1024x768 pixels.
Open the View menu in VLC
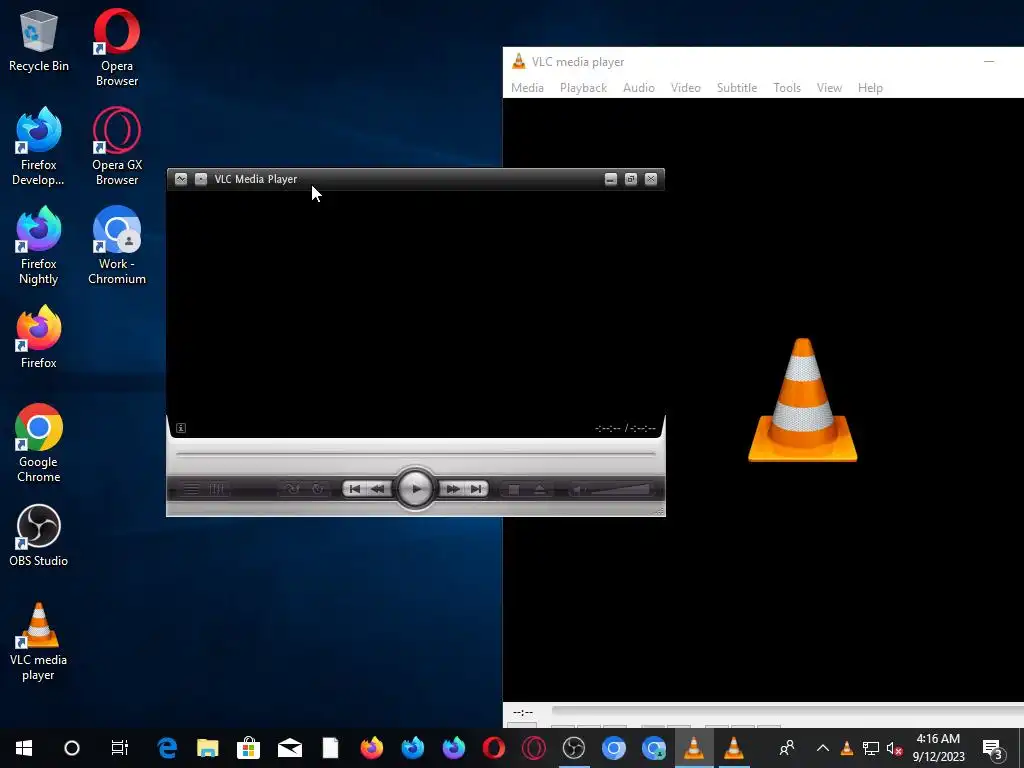click(x=829, y=88)
